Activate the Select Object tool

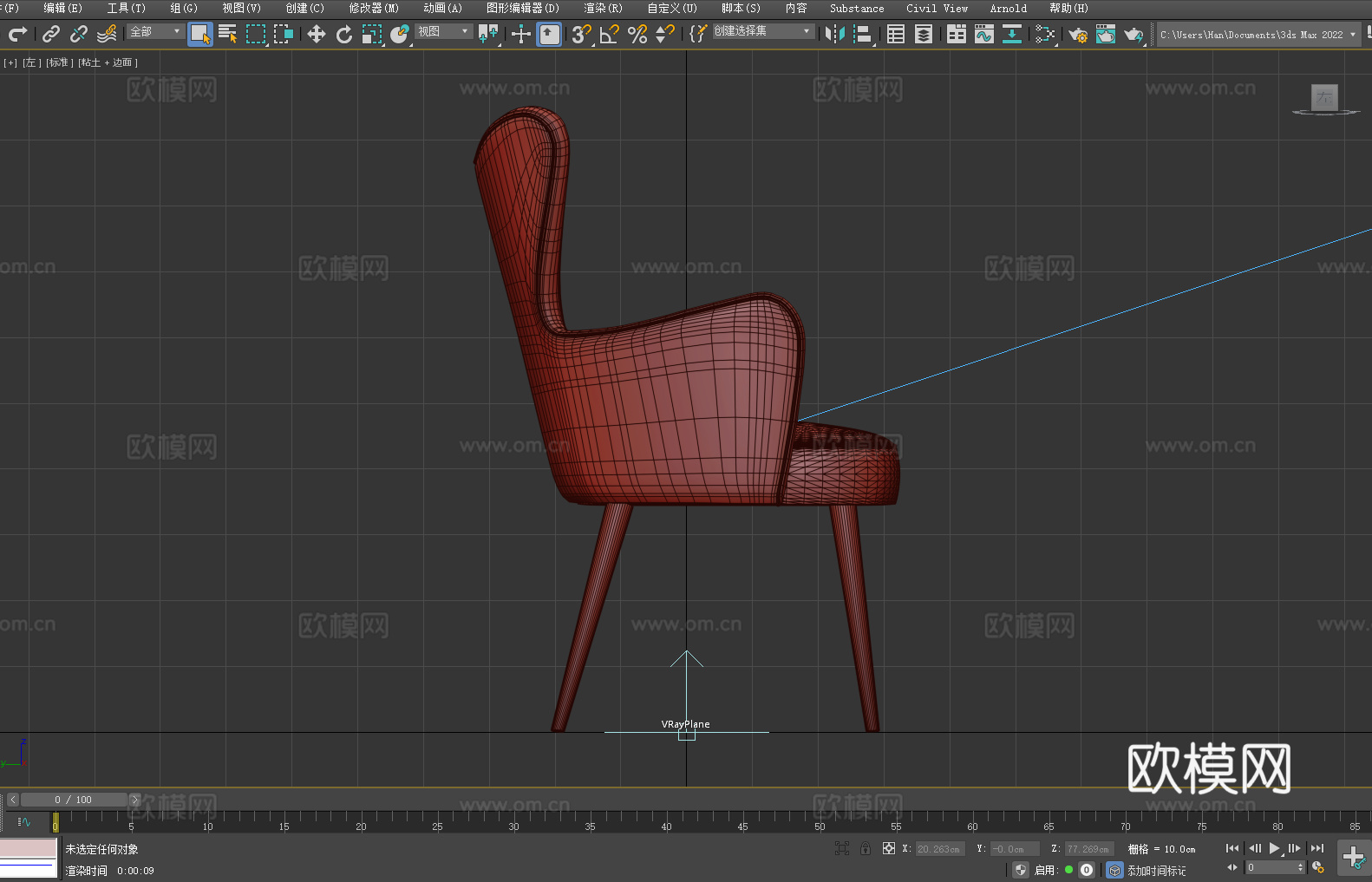[199, 34]
